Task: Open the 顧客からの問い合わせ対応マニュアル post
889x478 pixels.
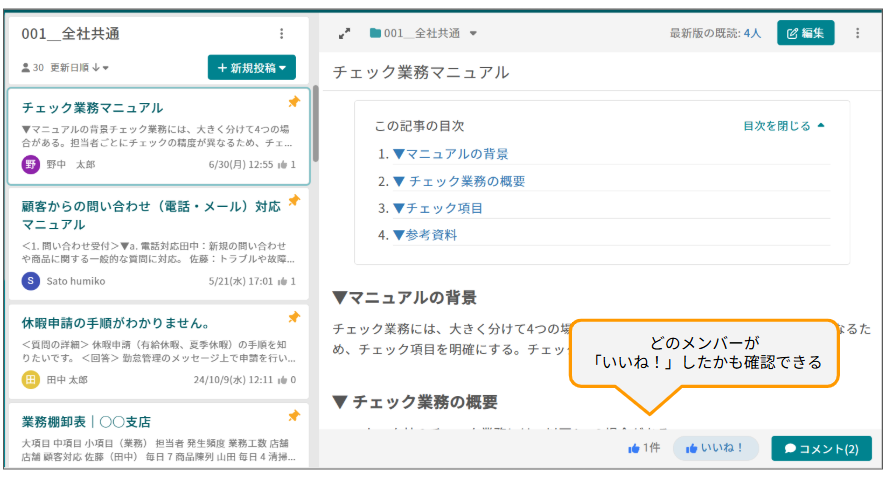Action: tap(150, 215)
